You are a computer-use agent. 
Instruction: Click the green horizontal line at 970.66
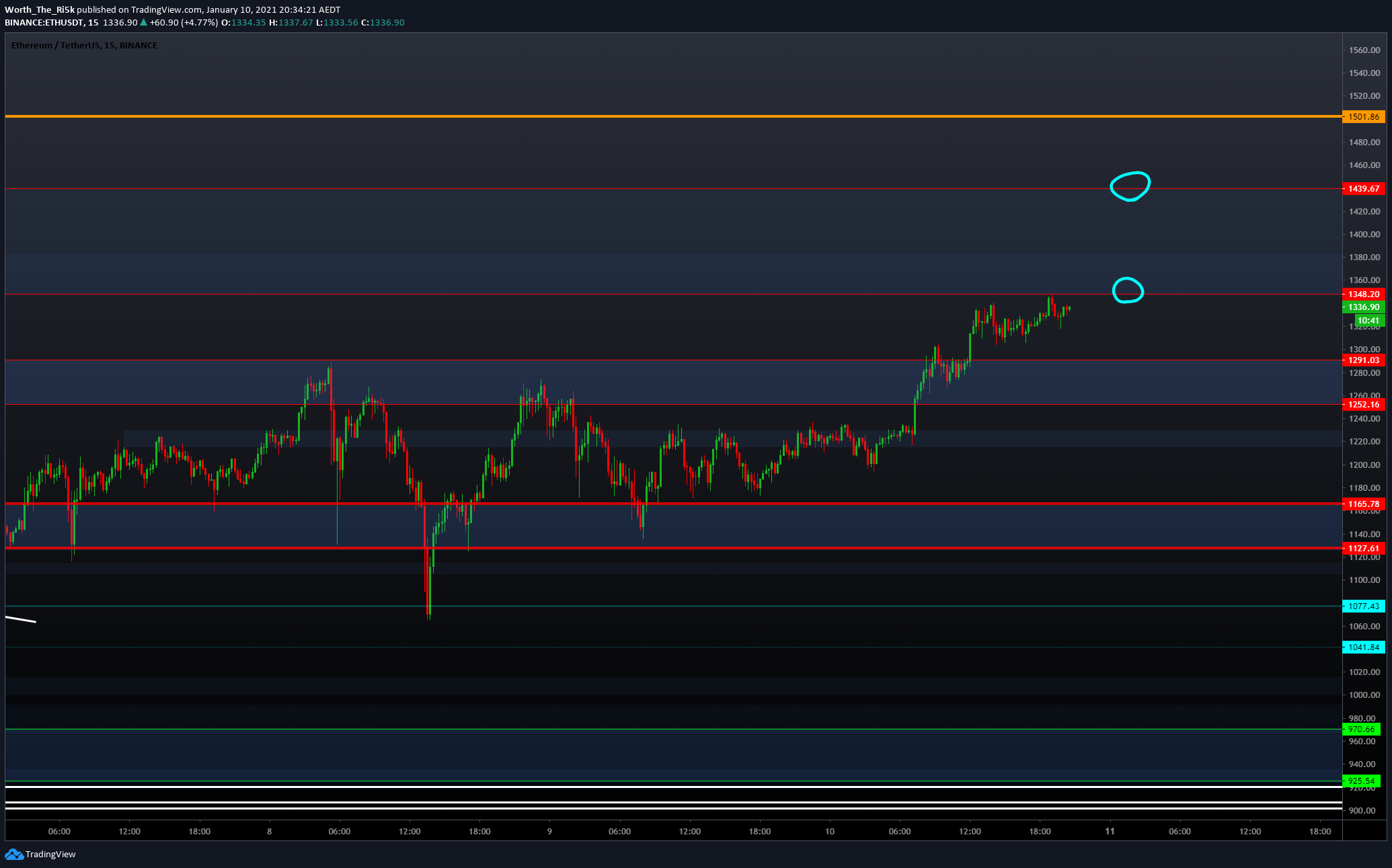coord(673,729)
